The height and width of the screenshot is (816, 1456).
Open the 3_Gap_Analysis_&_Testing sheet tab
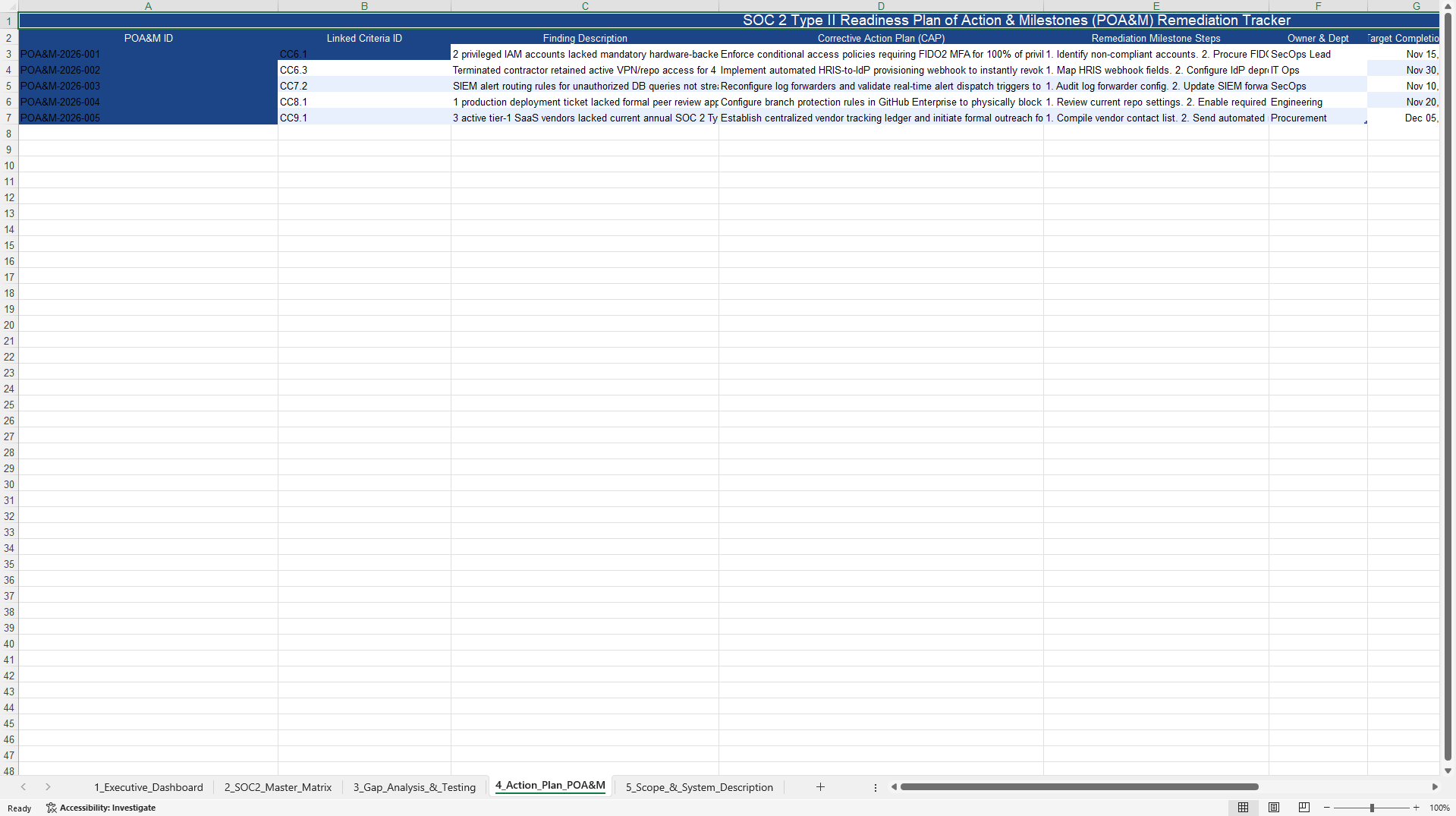coord(414,787)
